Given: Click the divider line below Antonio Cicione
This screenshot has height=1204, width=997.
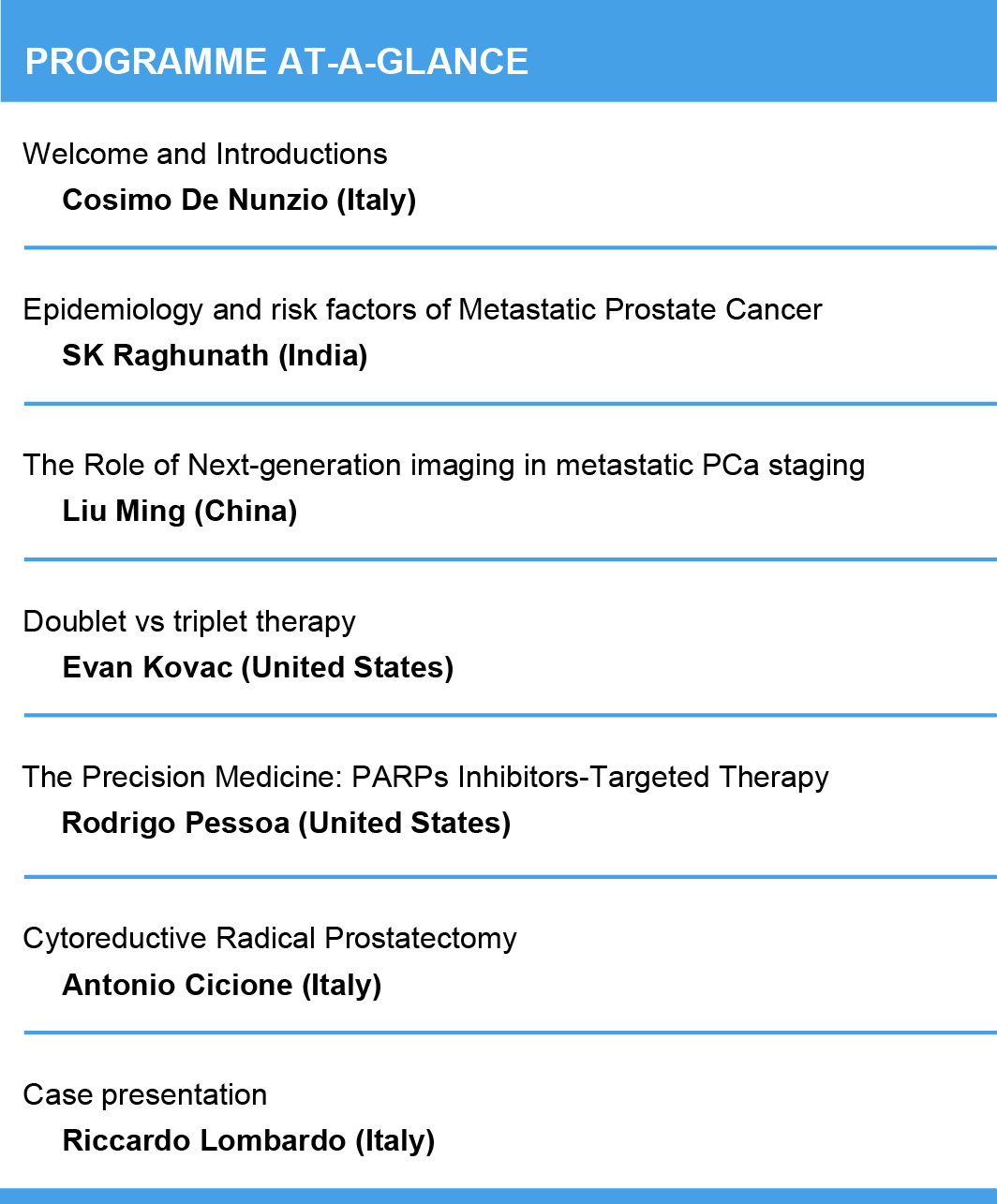Looking at the screenshot, I should pos(511,1033).
